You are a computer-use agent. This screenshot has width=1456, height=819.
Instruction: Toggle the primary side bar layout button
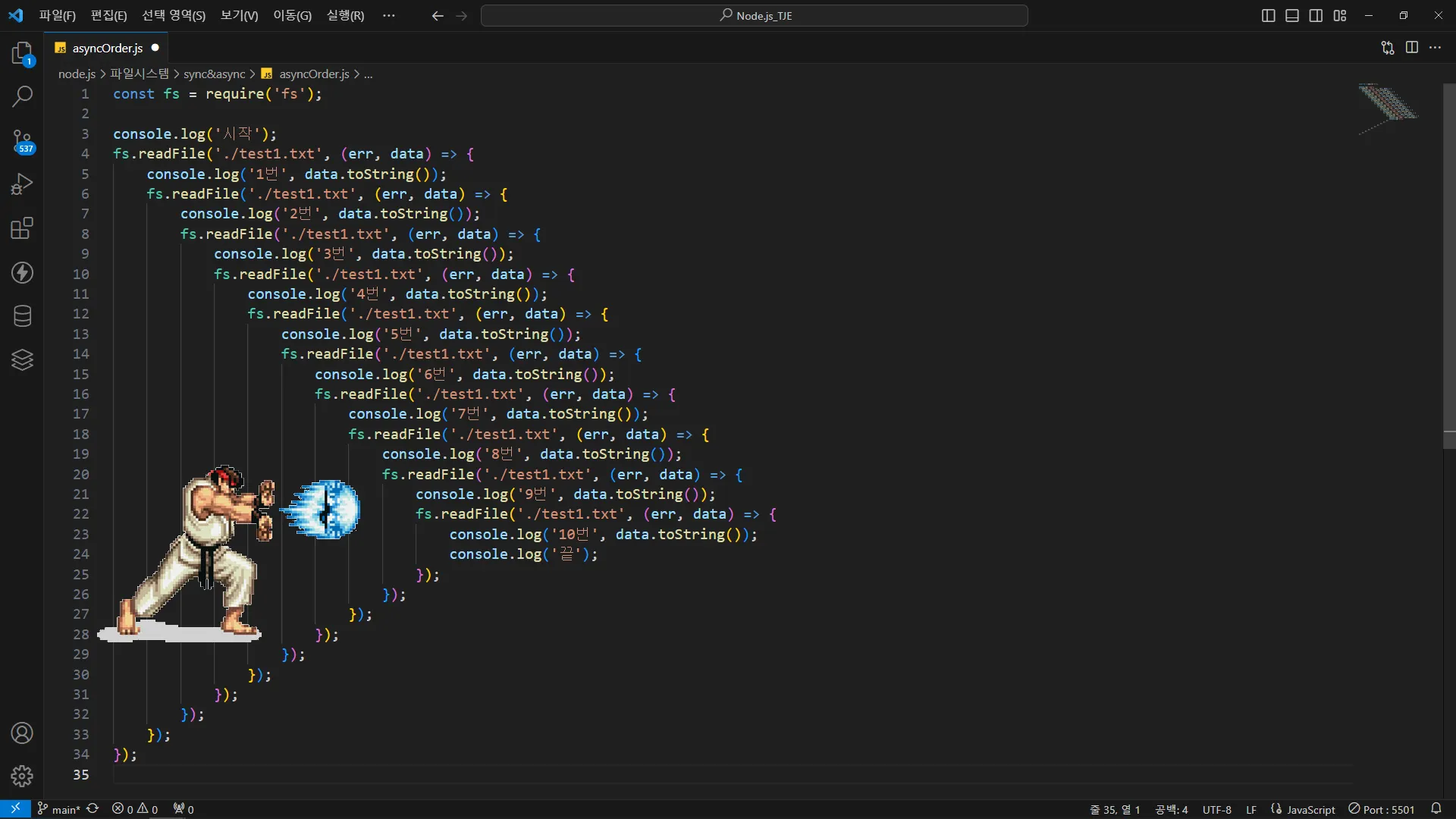click(x=1268, y=16)
